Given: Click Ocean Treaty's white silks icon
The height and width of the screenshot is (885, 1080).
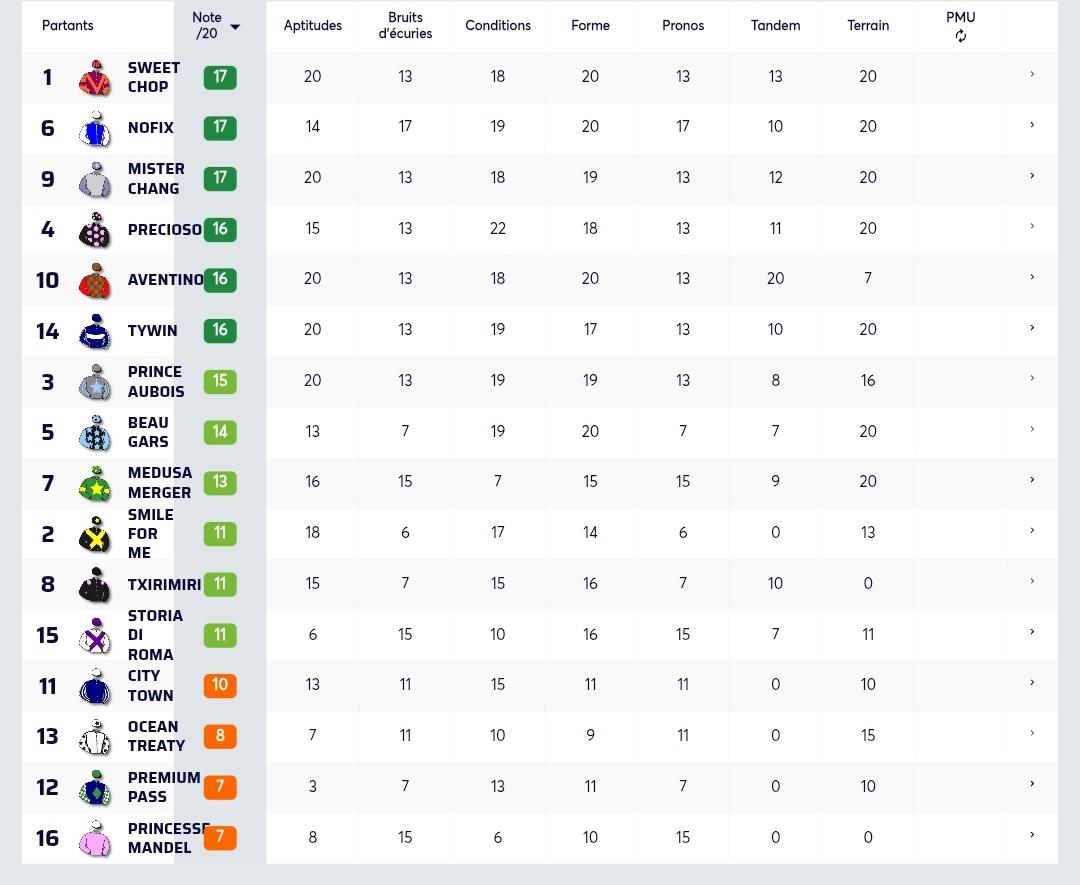Looking at the screenshot, I should [x=96, y=737].
